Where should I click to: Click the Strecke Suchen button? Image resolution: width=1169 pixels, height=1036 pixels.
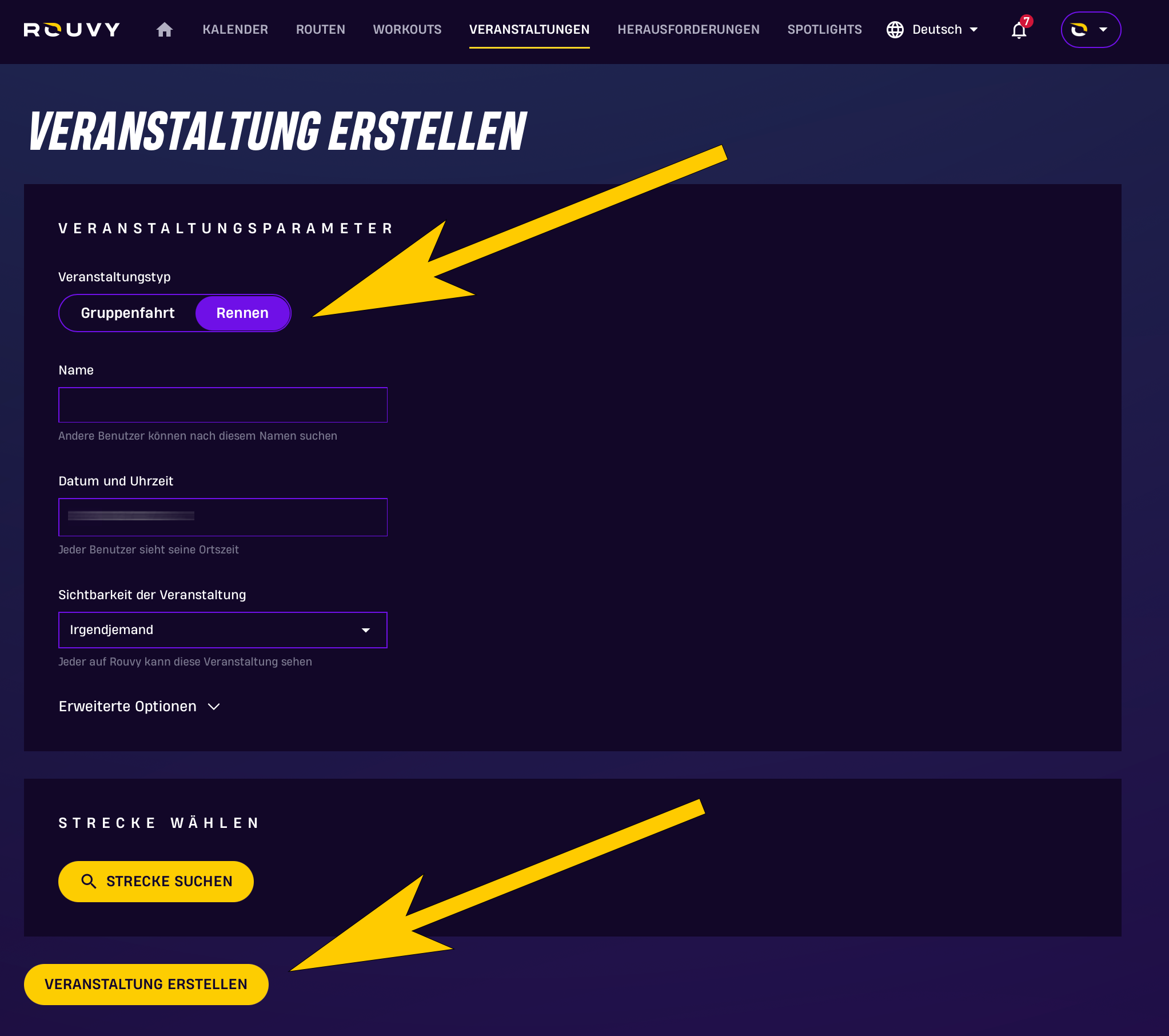[x=155, y=881]
